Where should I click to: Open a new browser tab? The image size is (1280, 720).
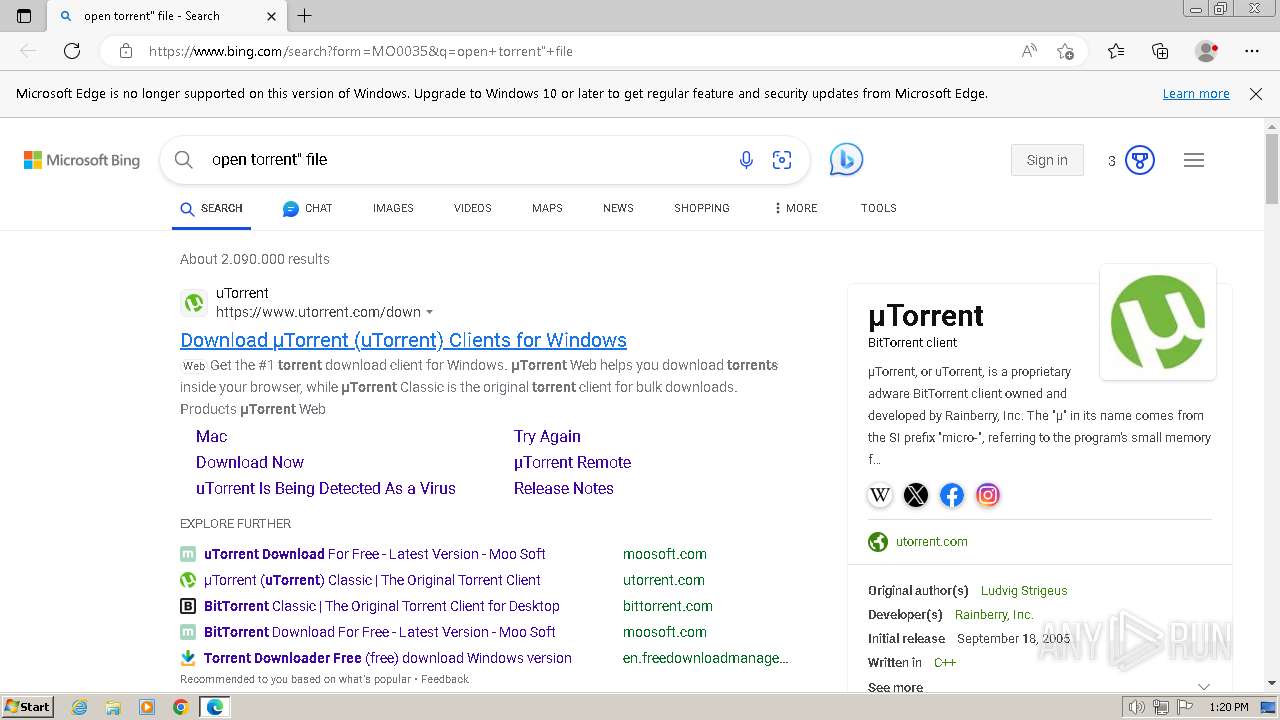[305, 16]
